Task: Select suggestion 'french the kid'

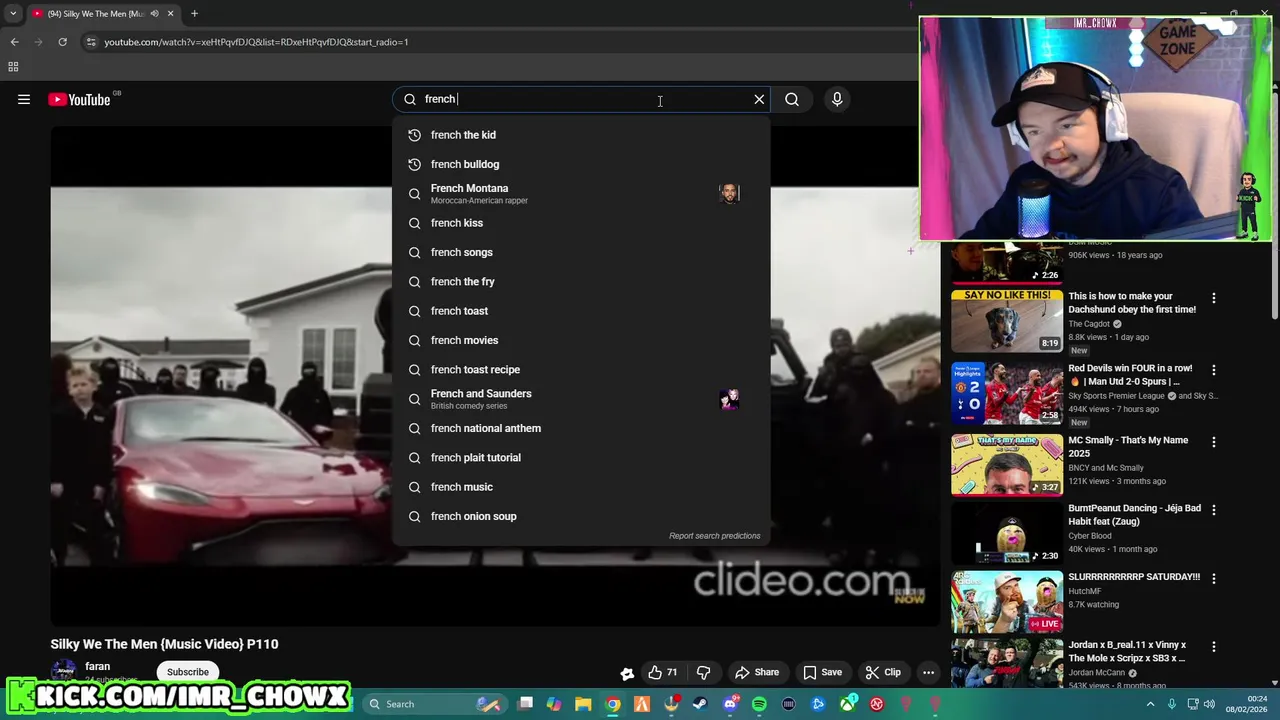Action: point(582,135)
